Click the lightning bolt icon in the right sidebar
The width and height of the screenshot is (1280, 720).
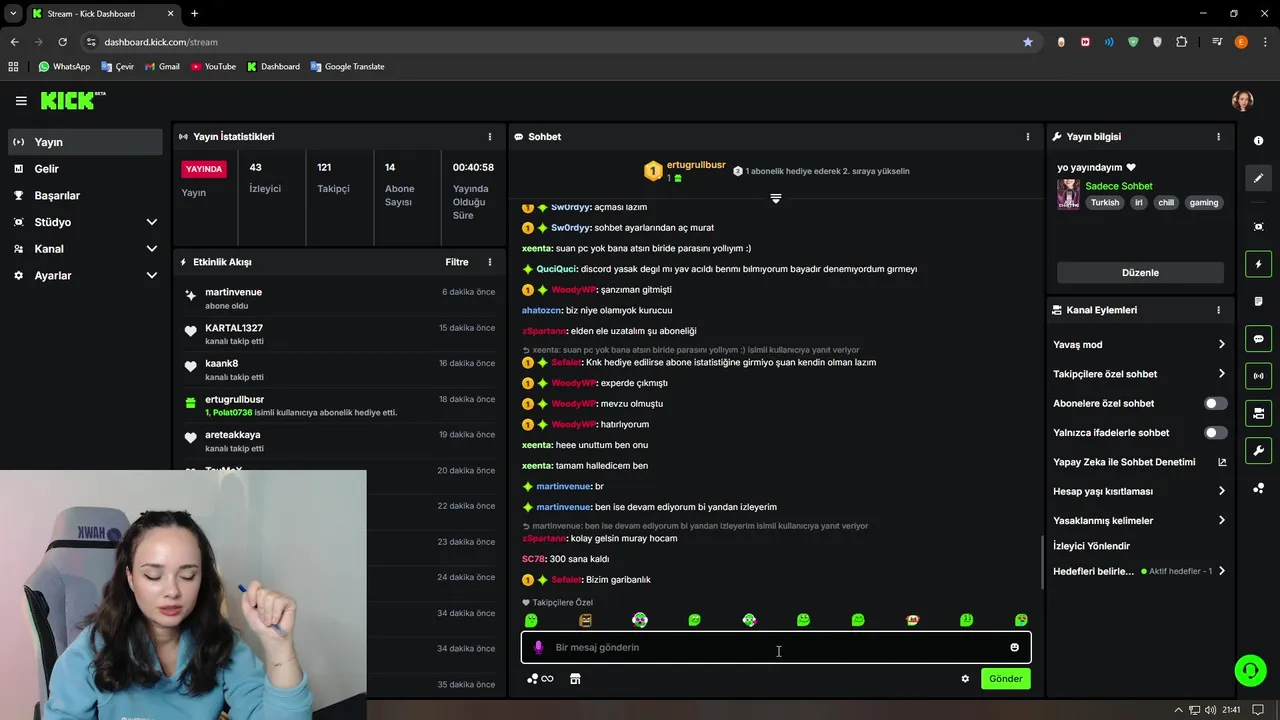point(1258,264)
